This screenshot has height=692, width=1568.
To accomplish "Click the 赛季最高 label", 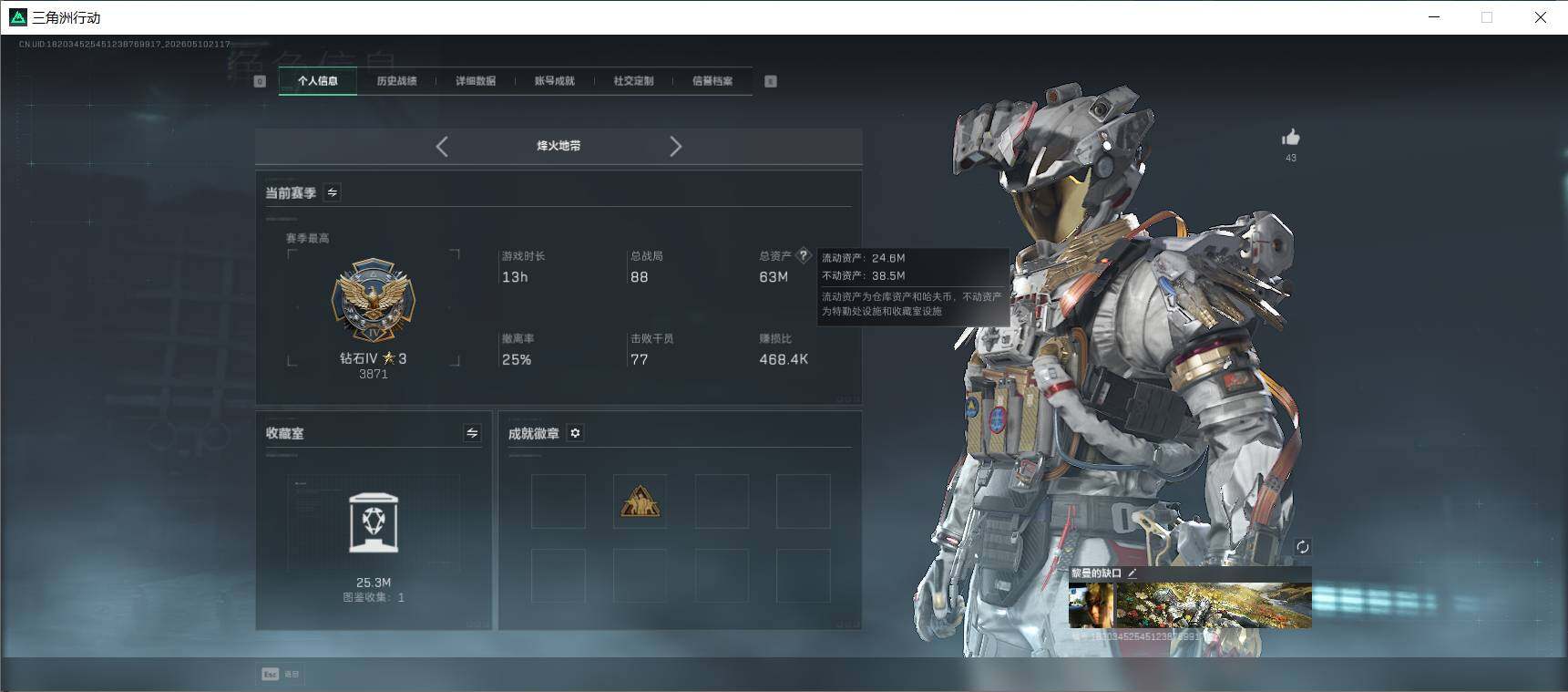I will (x=308, y=238).
